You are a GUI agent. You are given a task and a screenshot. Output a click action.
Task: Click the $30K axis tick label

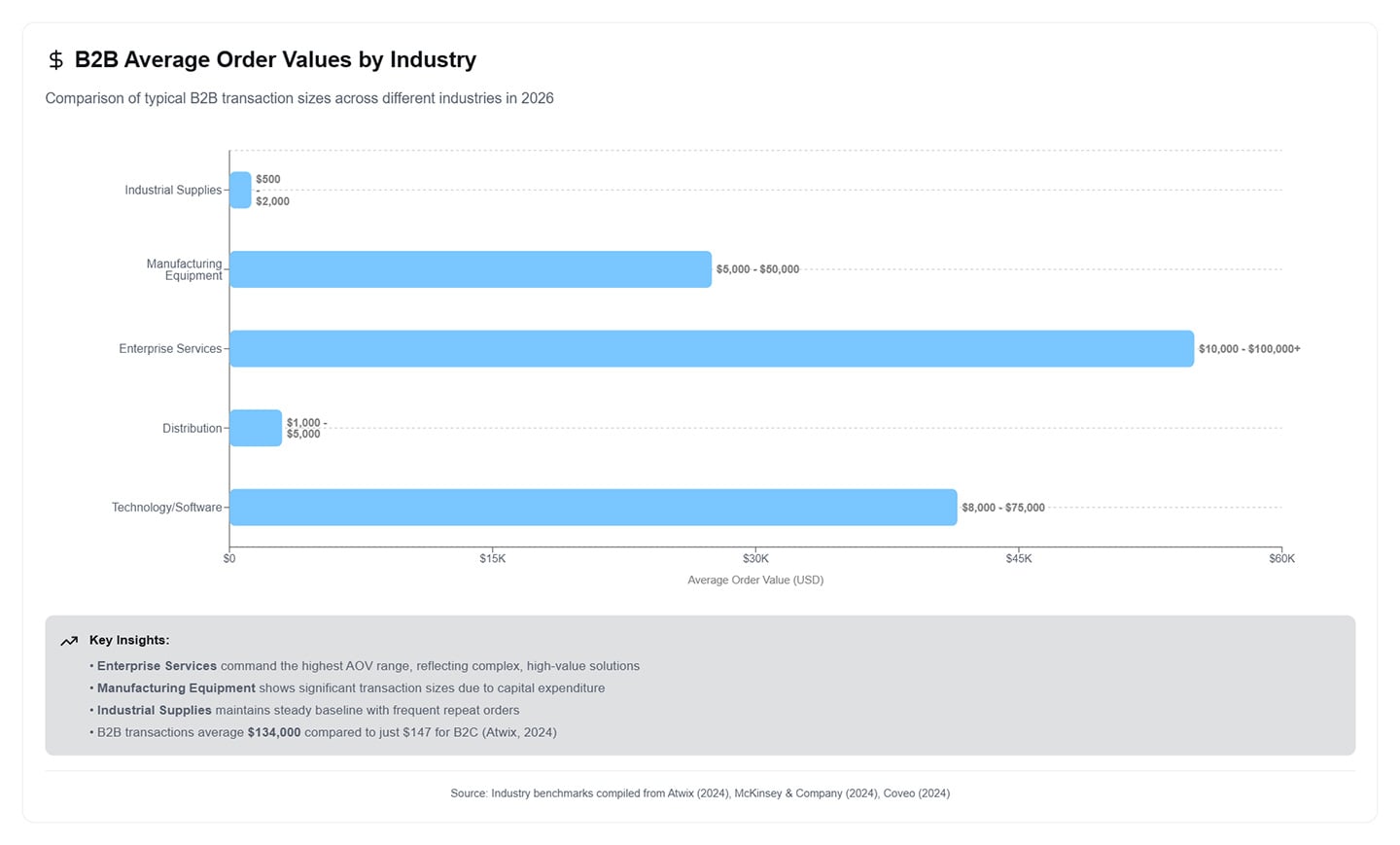click(x=755, y=559)
